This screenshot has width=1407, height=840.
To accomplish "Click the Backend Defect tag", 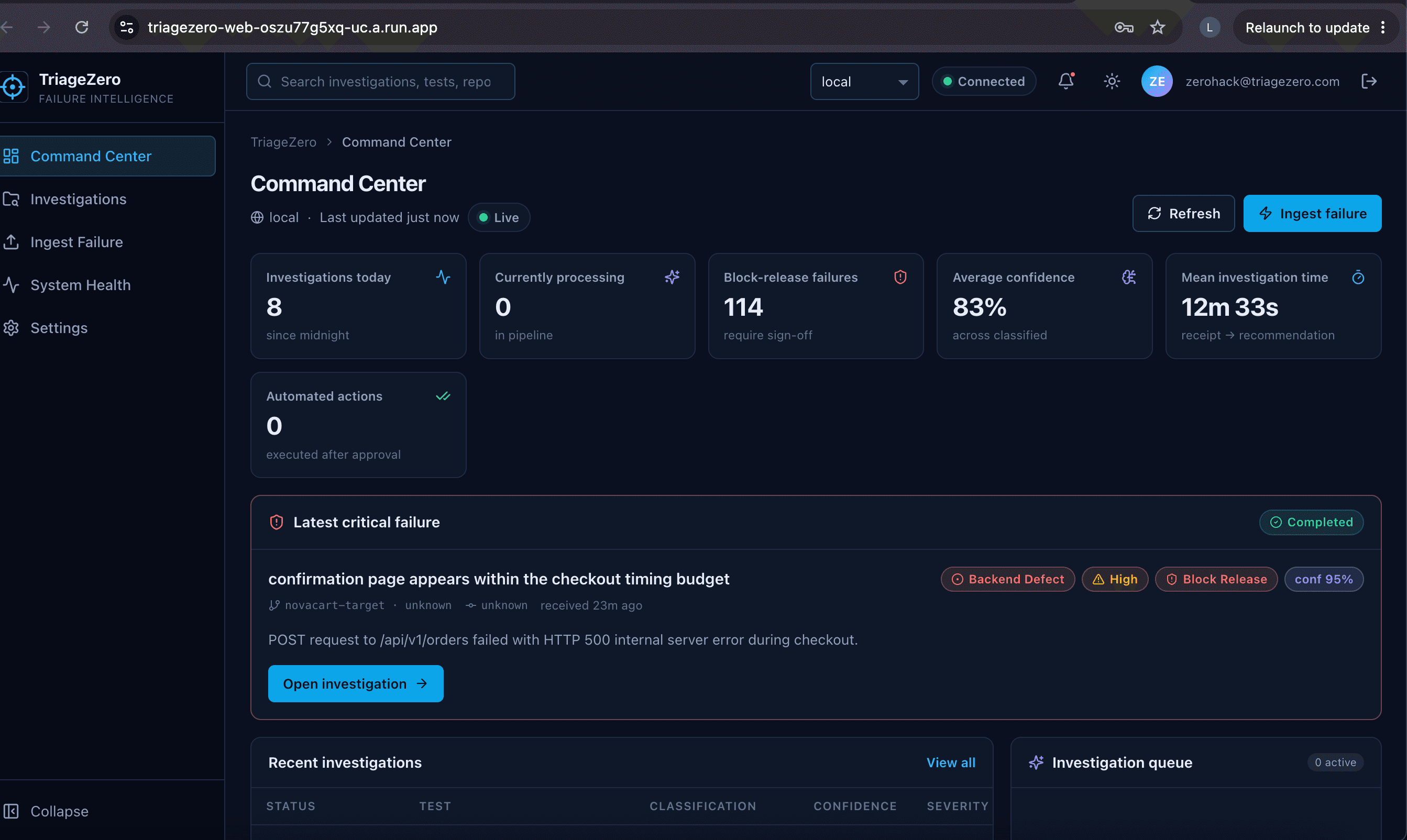I will click(x=1008, y=579).
